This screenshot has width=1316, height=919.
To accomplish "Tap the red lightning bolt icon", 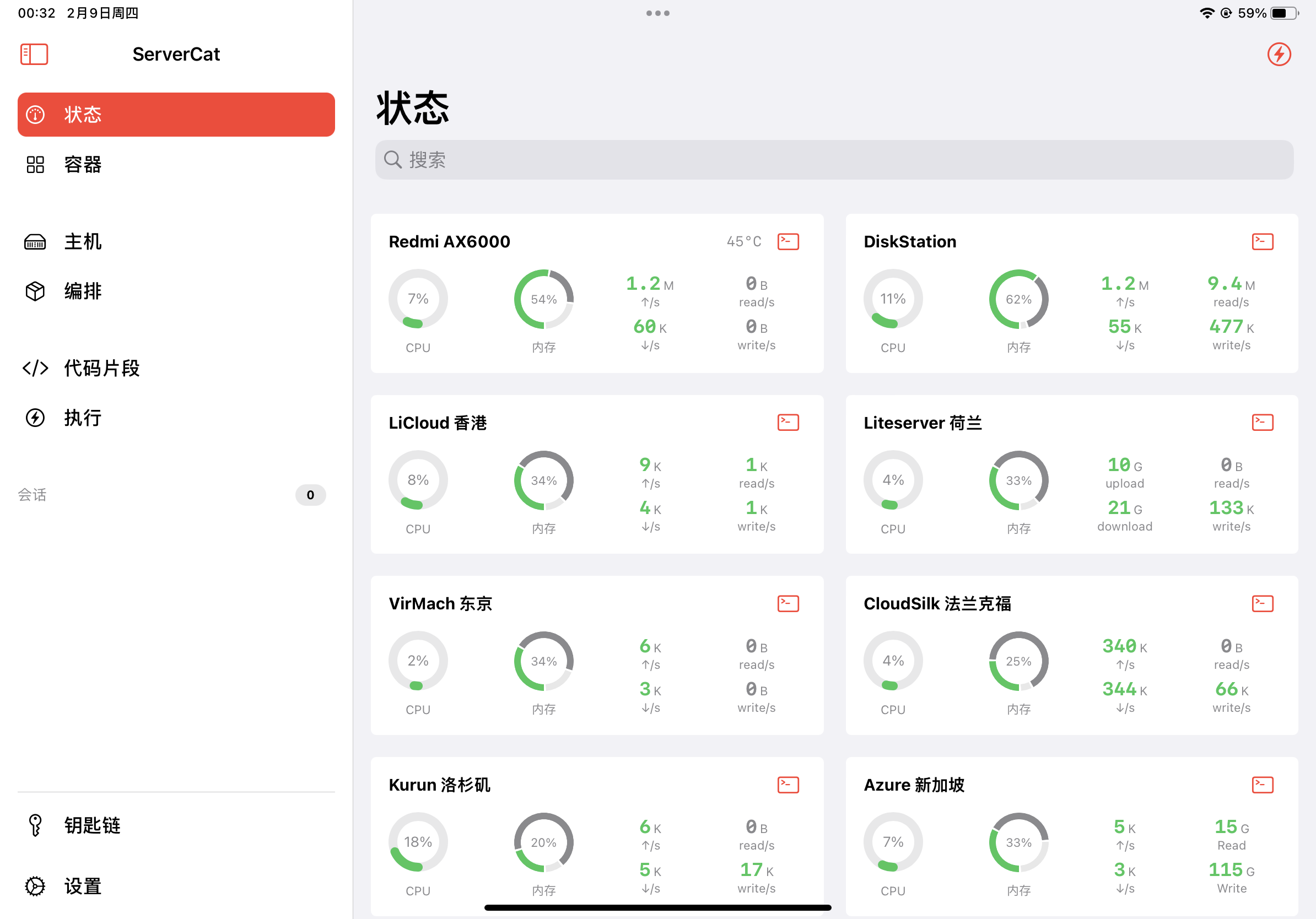I will tap(1278, 55).
